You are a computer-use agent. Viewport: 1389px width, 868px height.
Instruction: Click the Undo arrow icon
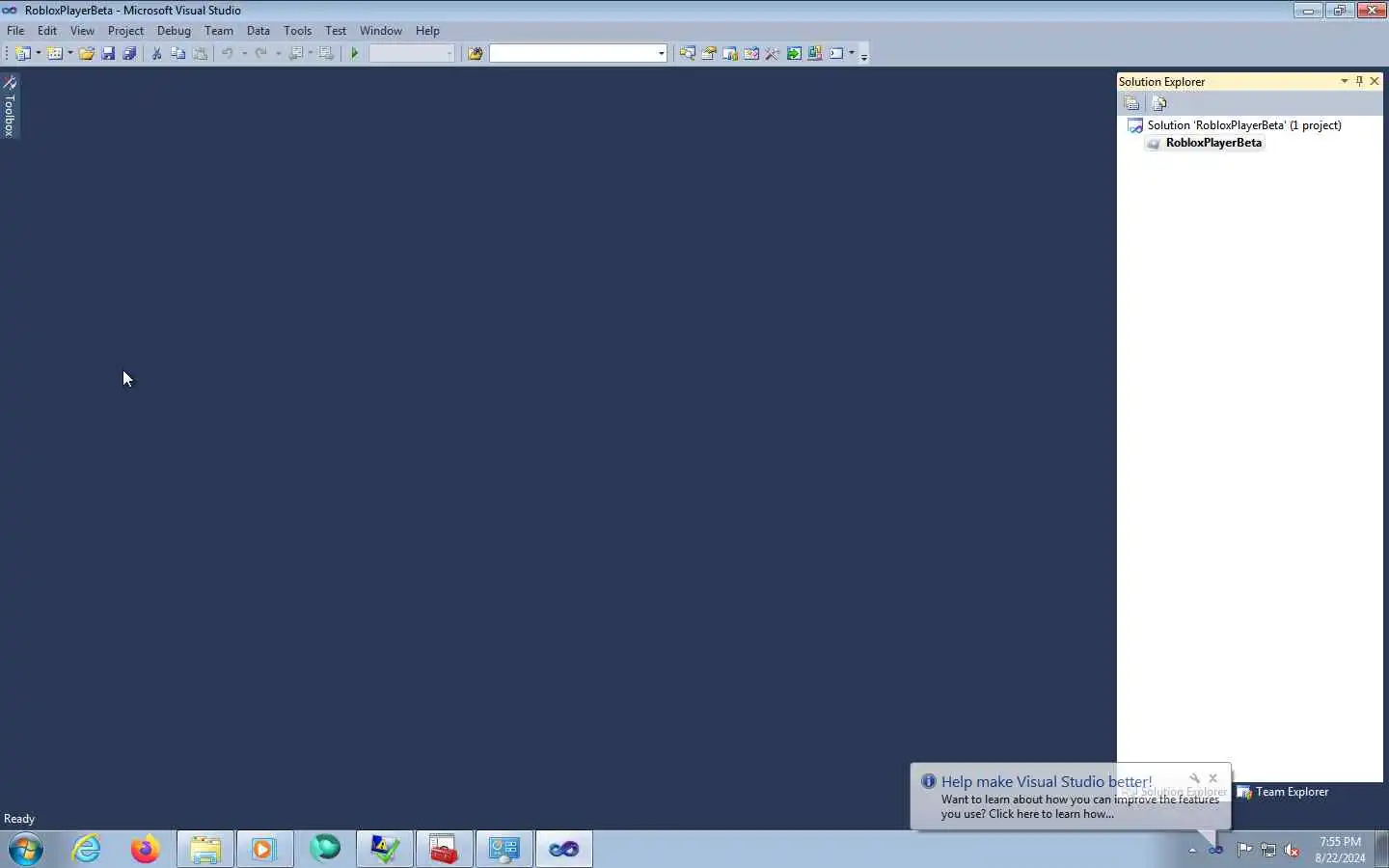pos(227,54)
